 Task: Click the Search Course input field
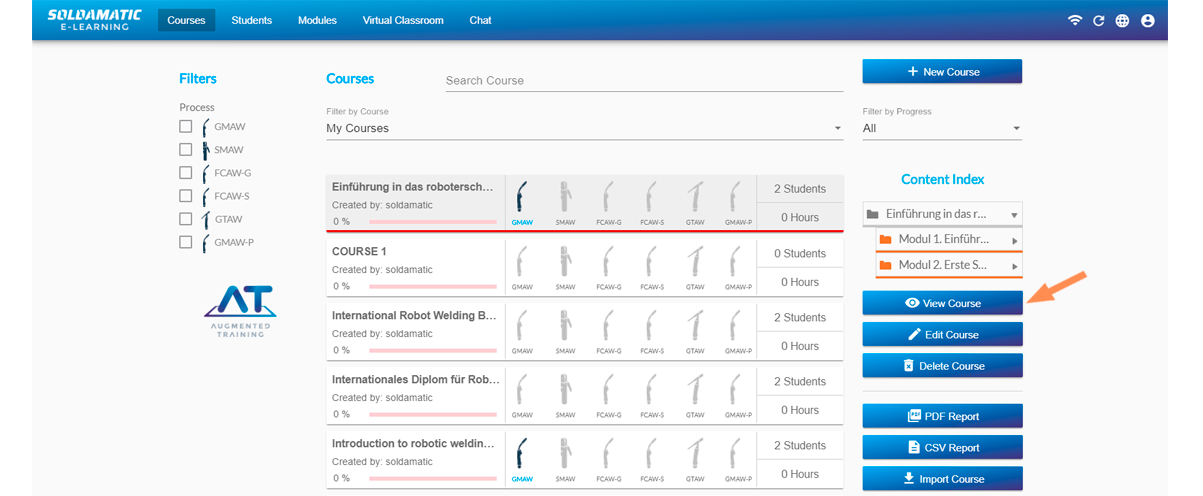(644, 80)
